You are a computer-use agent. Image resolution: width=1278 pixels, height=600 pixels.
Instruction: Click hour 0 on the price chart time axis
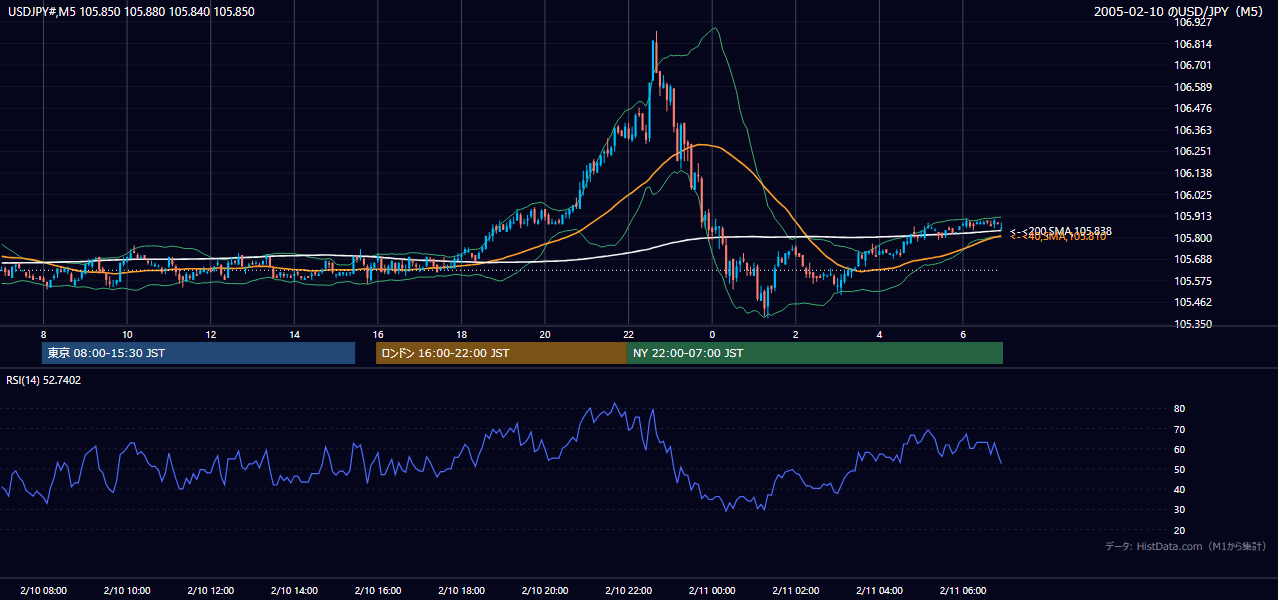(x=712, y=333)
